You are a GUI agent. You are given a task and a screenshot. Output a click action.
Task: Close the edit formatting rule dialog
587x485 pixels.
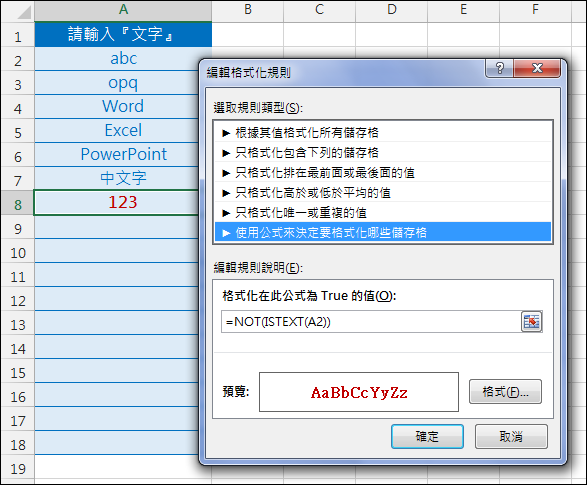[537, 68]
